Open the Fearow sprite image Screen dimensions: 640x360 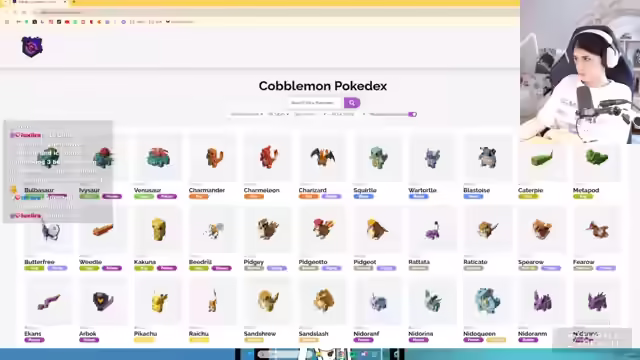[597, 230]
